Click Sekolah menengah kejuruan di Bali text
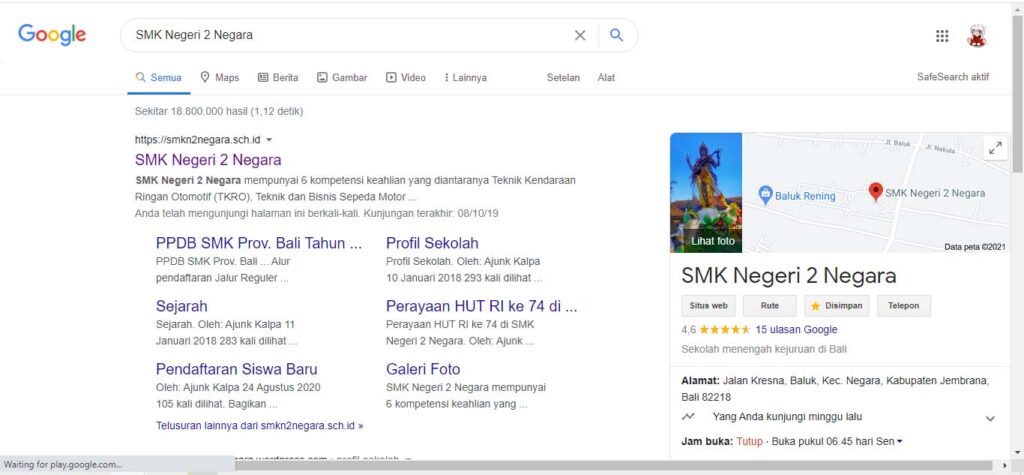The width and height of the screenshot is (1024, 475). (x=764, y=349)
